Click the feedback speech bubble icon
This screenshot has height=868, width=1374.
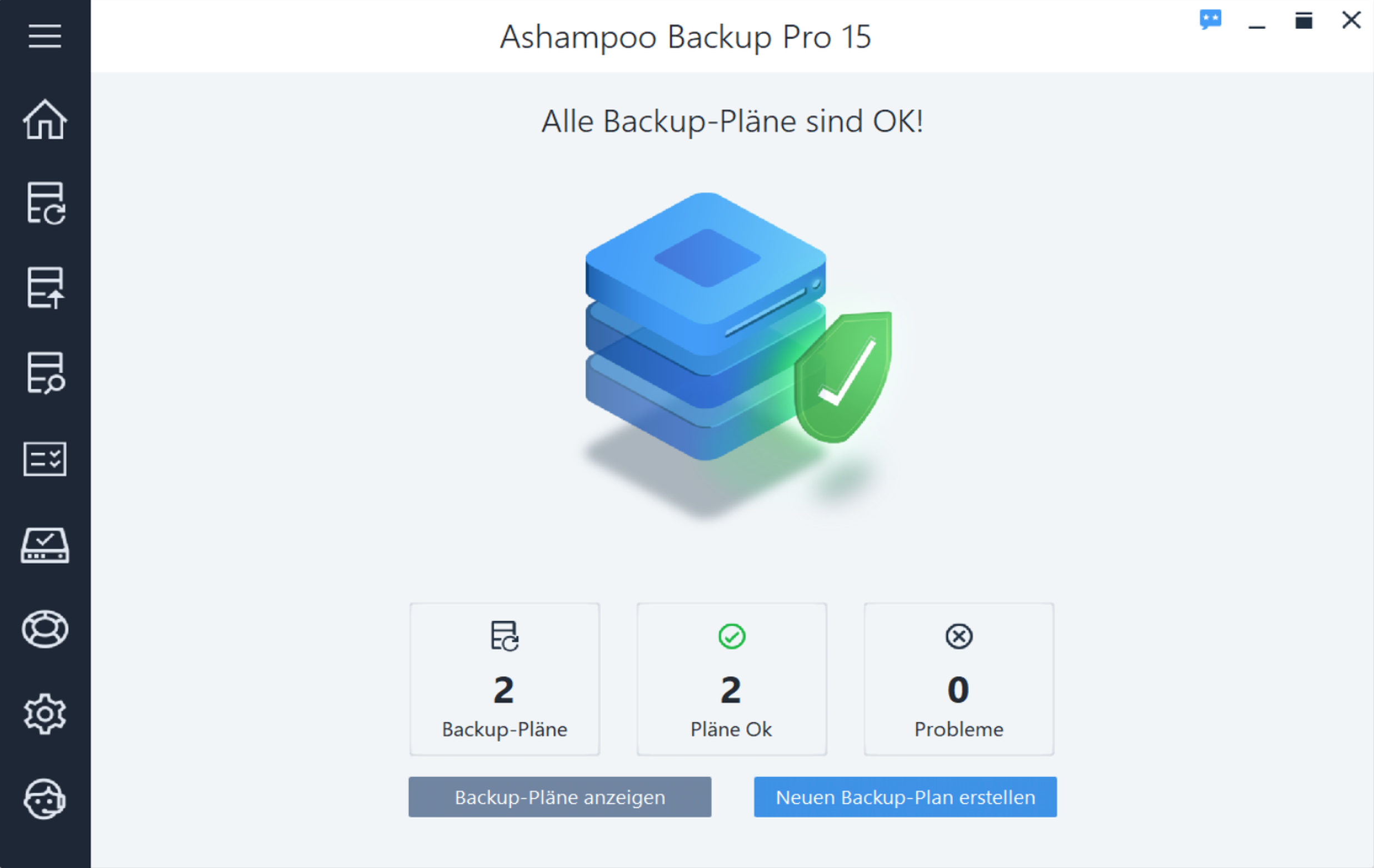point(1210,20)
